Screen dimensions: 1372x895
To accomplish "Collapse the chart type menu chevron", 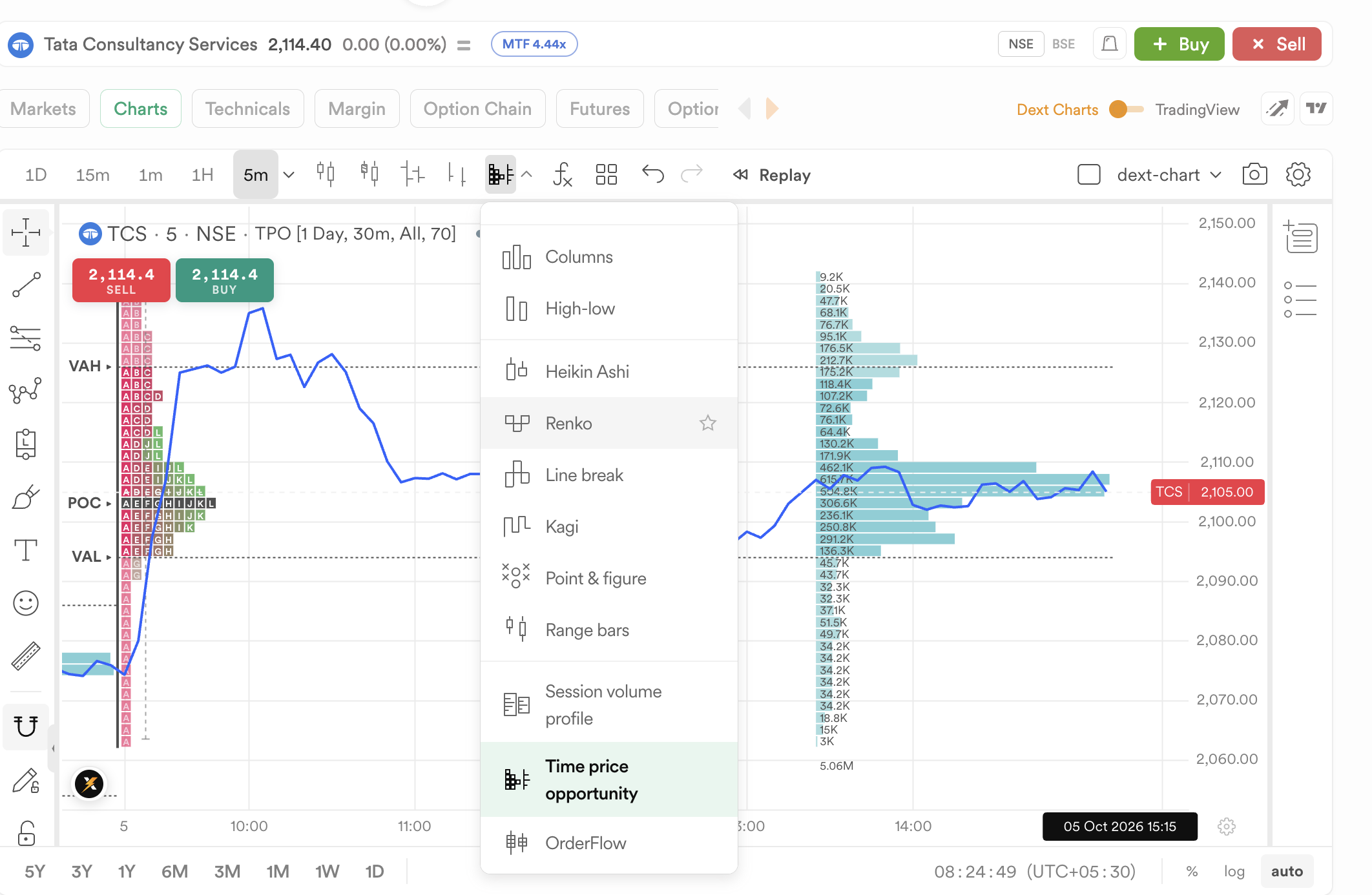I will pos(526,174).
